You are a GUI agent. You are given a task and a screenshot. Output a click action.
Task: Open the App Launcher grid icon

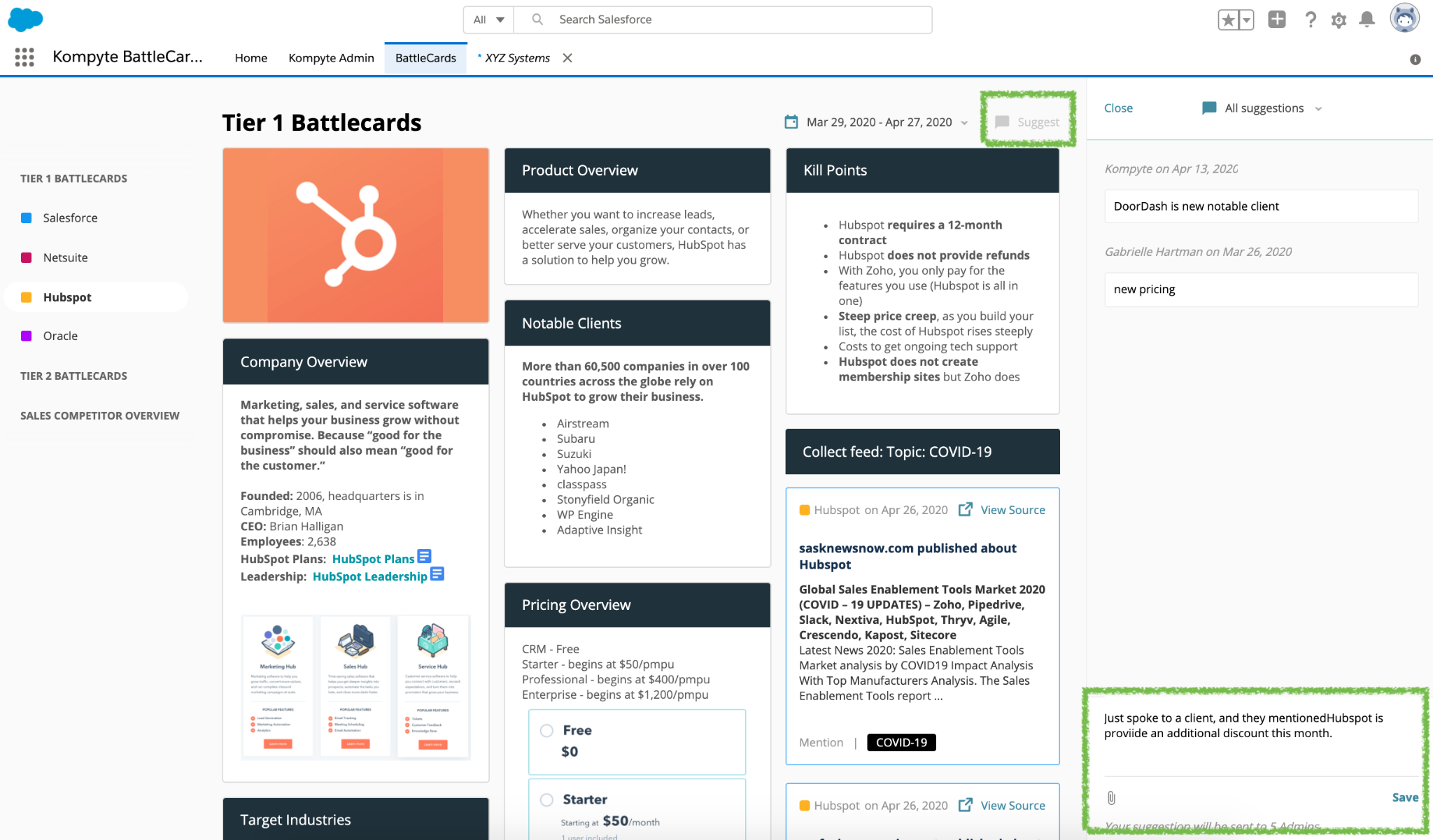click(24, 57)
